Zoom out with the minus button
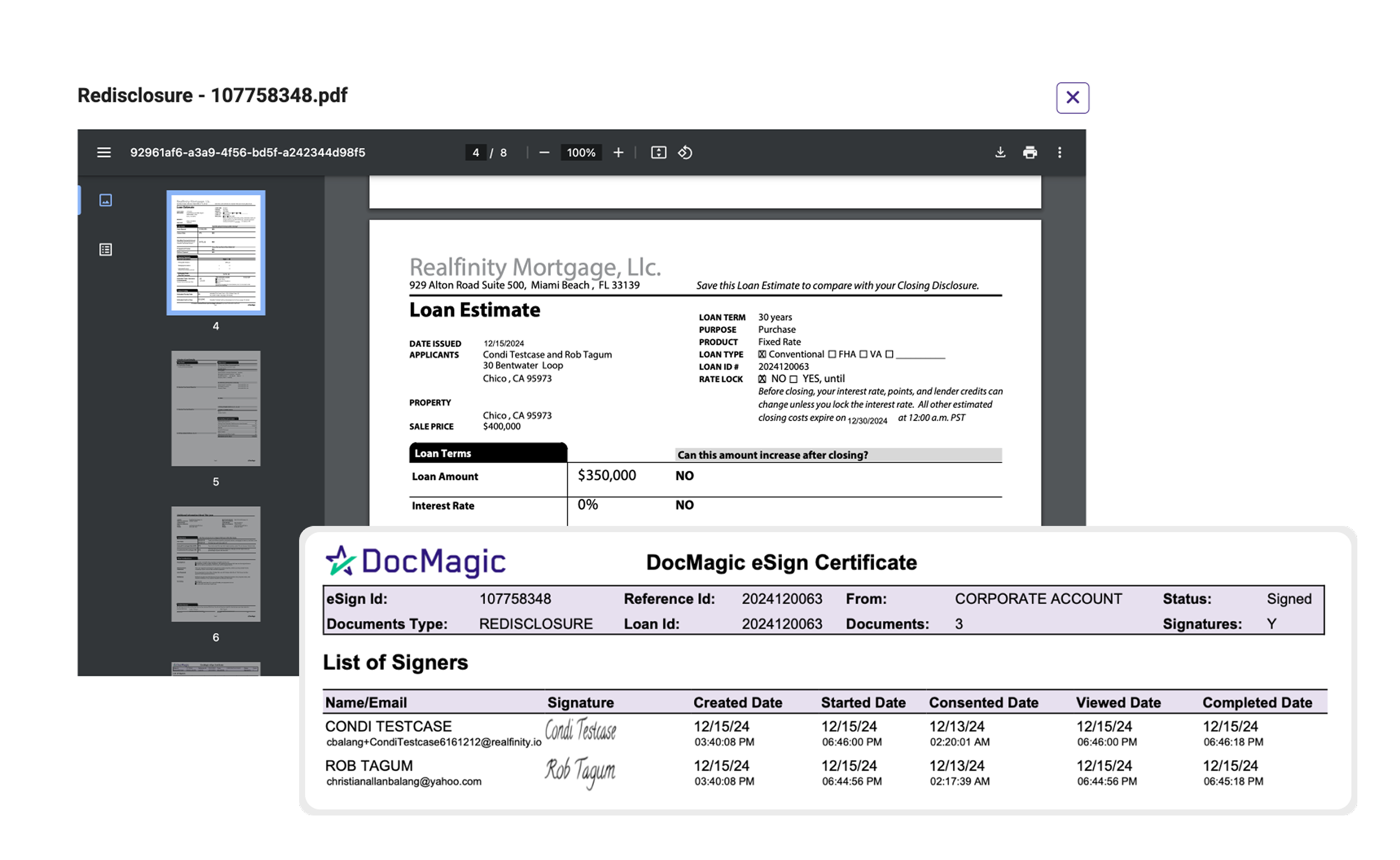 click(544, 152)
